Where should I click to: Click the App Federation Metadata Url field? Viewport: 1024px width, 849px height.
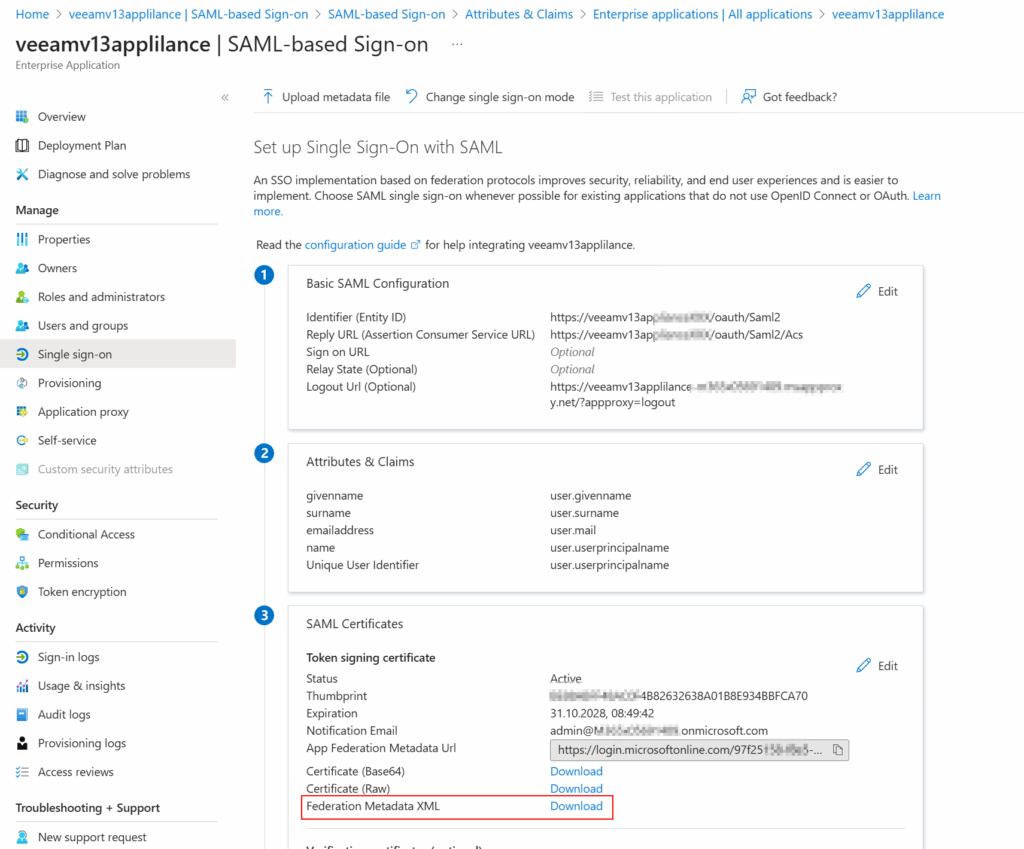pos(690,750)
